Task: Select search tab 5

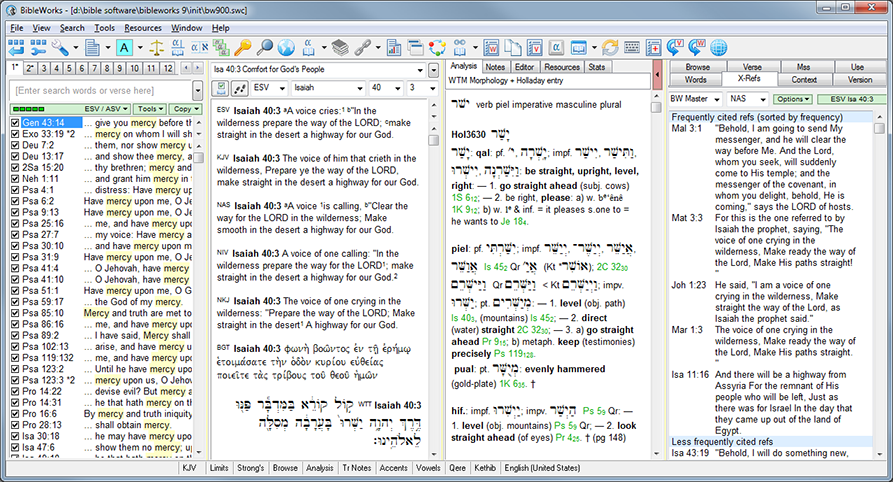Action: pyautogui.click(x=69, y=68)
